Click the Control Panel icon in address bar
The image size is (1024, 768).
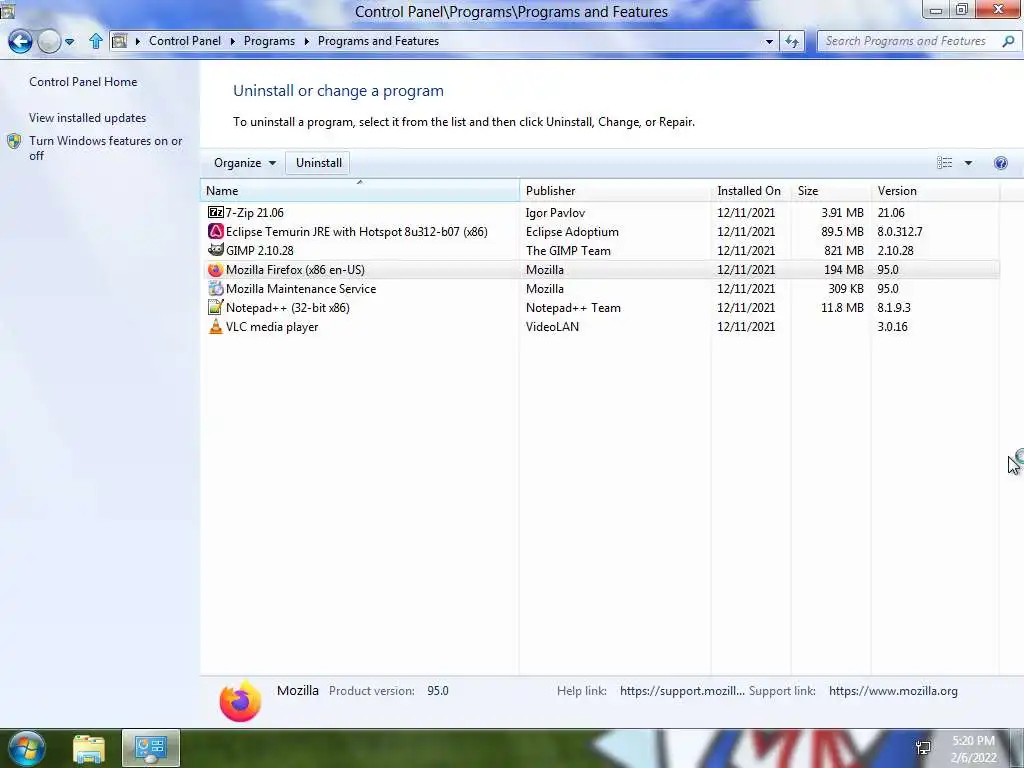[x=120, y=41]
